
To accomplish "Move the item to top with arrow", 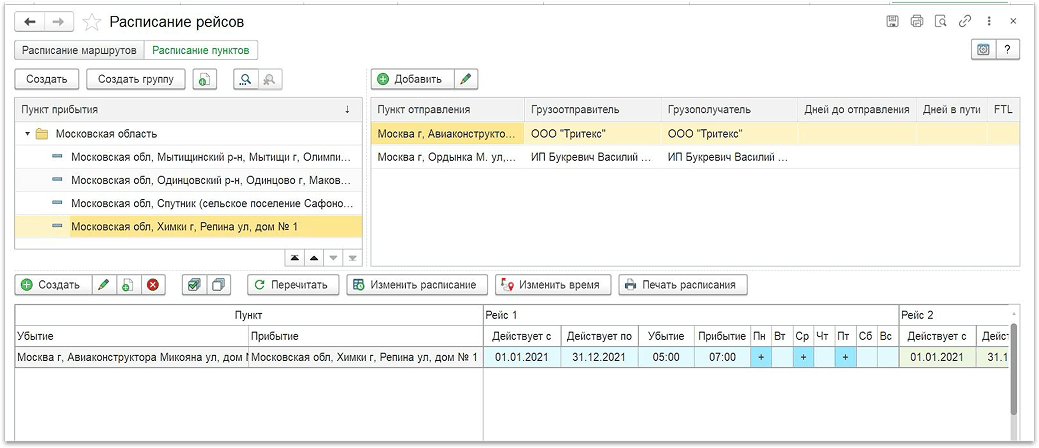I will [x=294, y=258].
